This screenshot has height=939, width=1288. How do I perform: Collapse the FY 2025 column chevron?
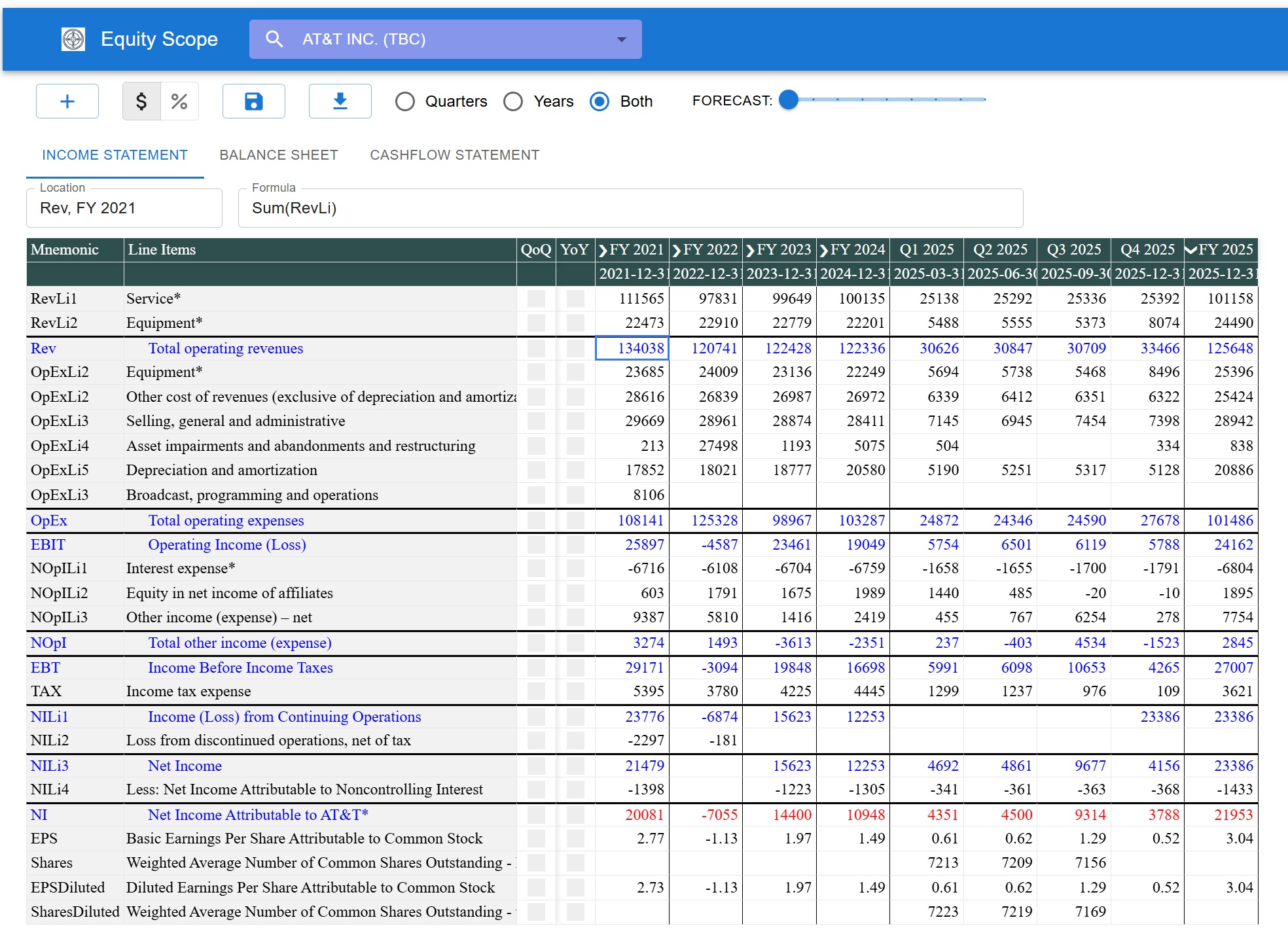(x=1191, y=251)
